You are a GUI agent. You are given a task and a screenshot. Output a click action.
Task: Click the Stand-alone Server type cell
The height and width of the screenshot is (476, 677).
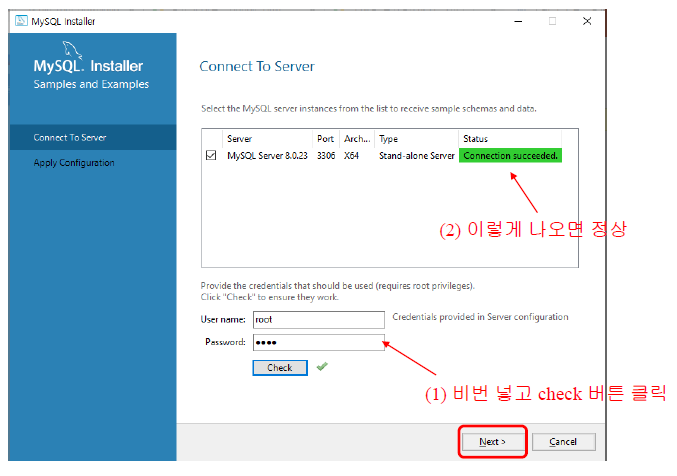coord(417,155)
